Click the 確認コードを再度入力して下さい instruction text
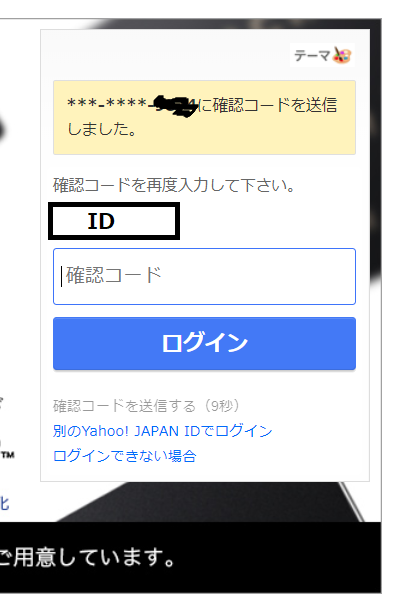410x597 pixels. [x=174, y=185]
